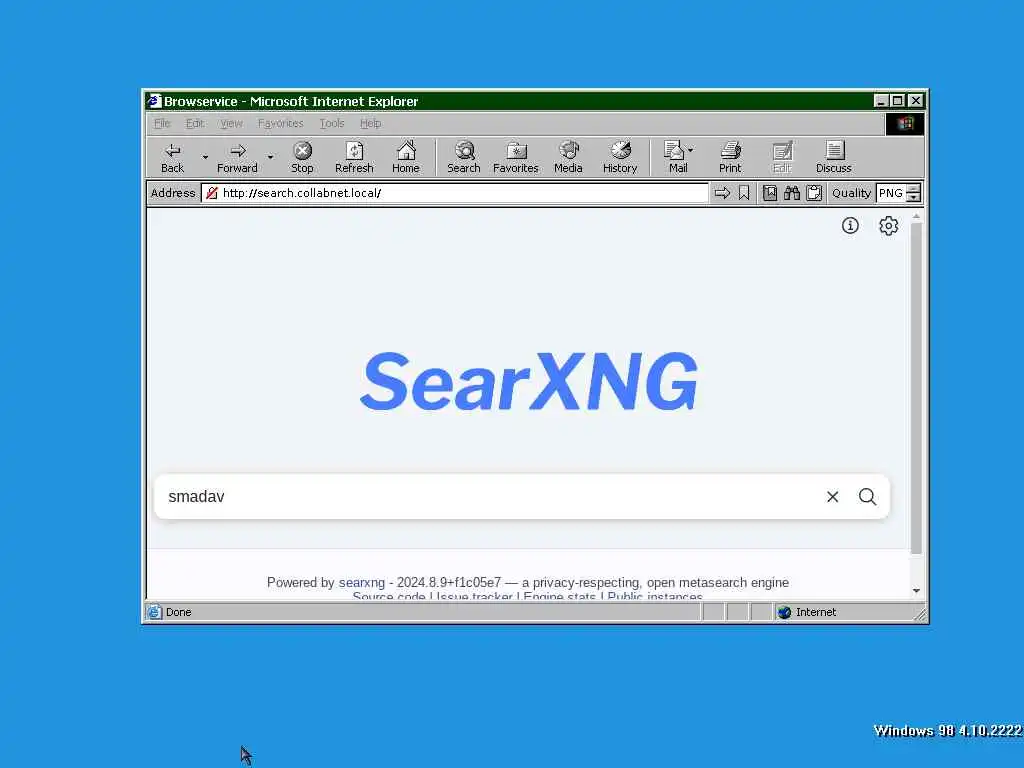The image size is (1024, 768).
Task: Click the bookmarks book icon
Action: pyautogui.click(x=770, y=193)
